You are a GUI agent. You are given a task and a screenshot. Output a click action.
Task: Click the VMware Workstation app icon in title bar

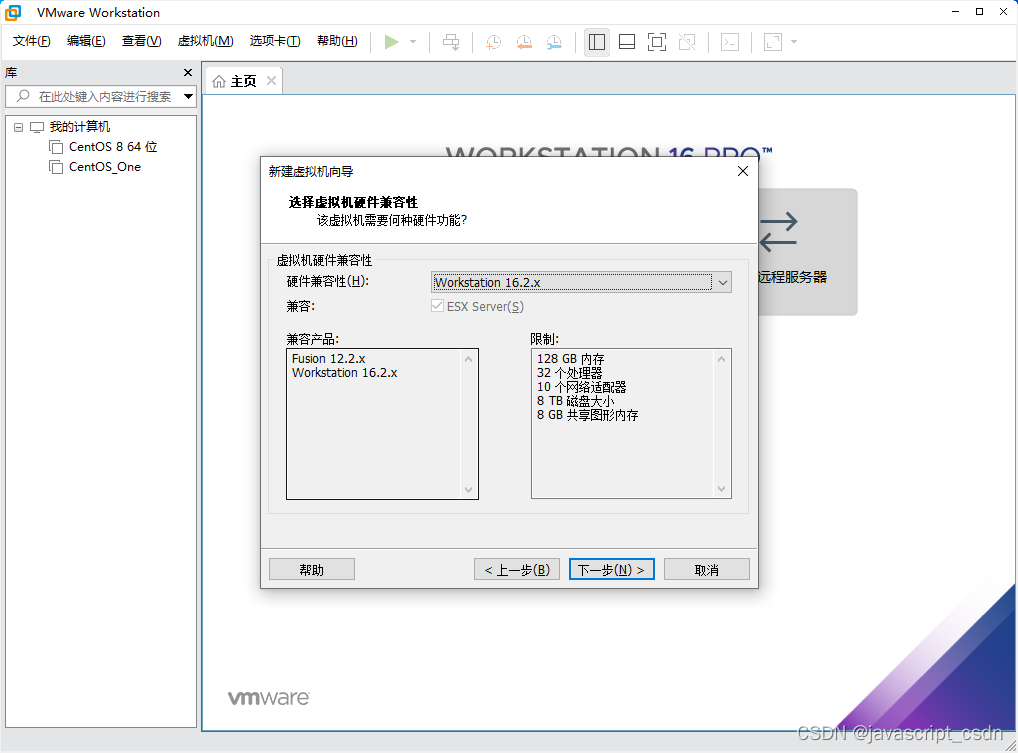click(13, 12)
